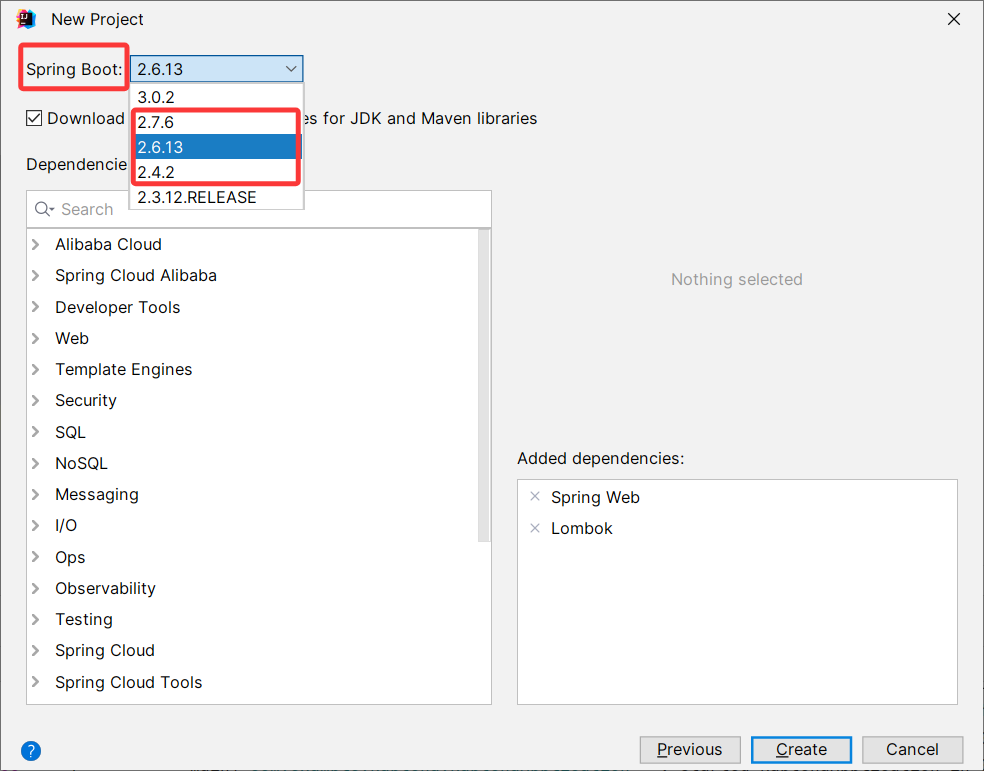Screen dimensions: 984x771
Task: Focus the dependency Search field
Action: (x=259, y=209)
